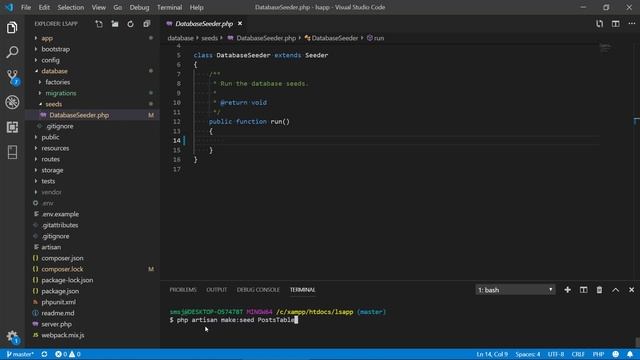Open Changes icon in editor toolbar
The image size is (640, 360).
(599, 24)
